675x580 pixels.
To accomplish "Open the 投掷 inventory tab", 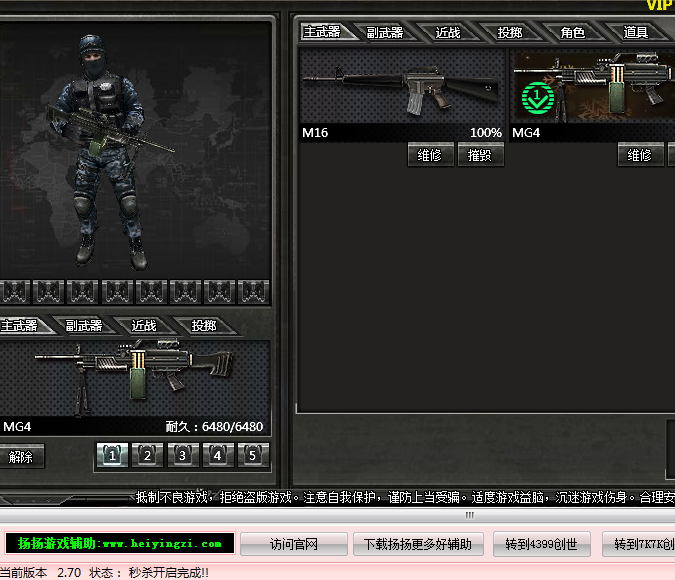I will click(x=509, y=32).
